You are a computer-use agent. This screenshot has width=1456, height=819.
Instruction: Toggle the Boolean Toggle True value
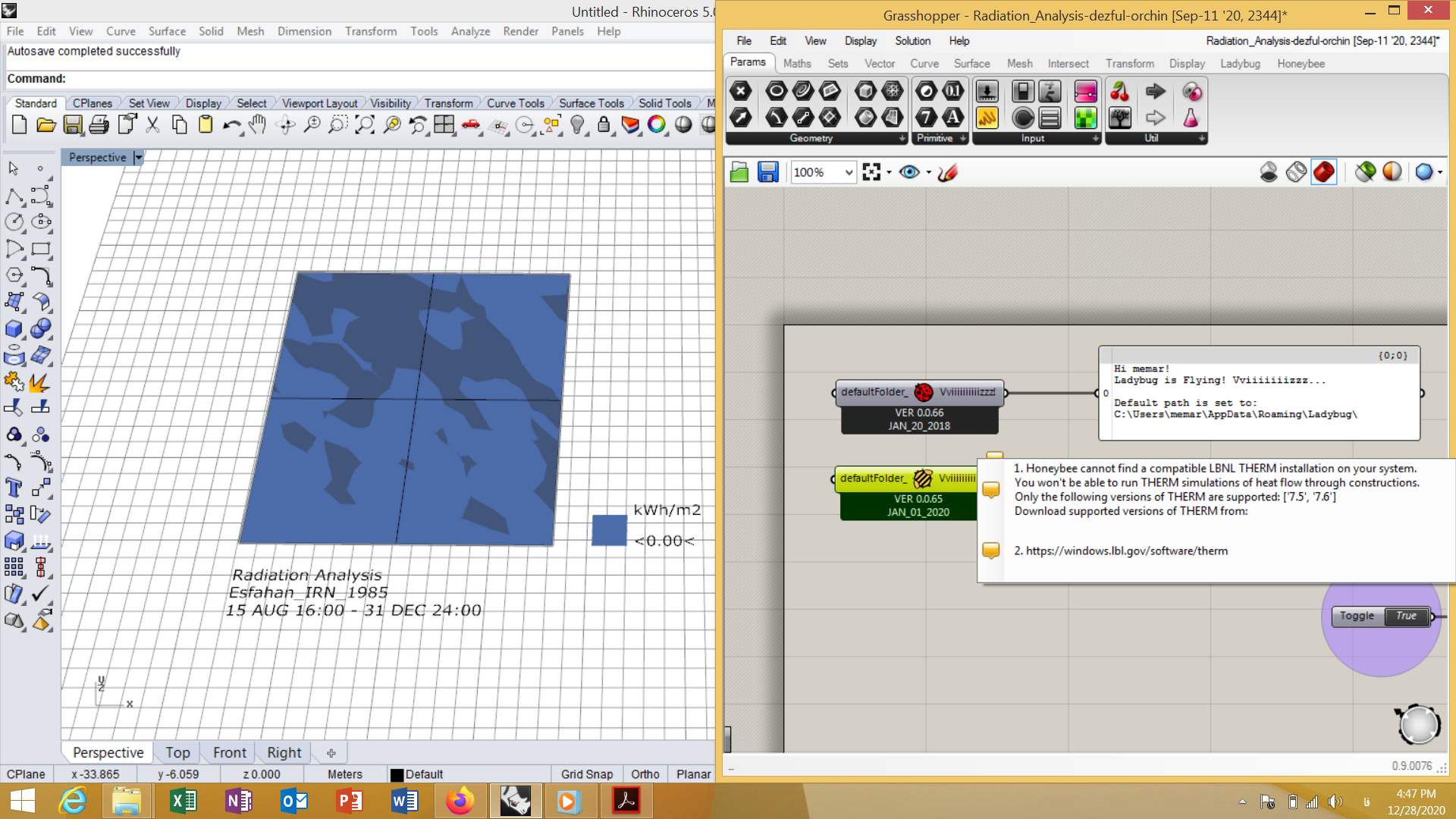pos(1406,616)
